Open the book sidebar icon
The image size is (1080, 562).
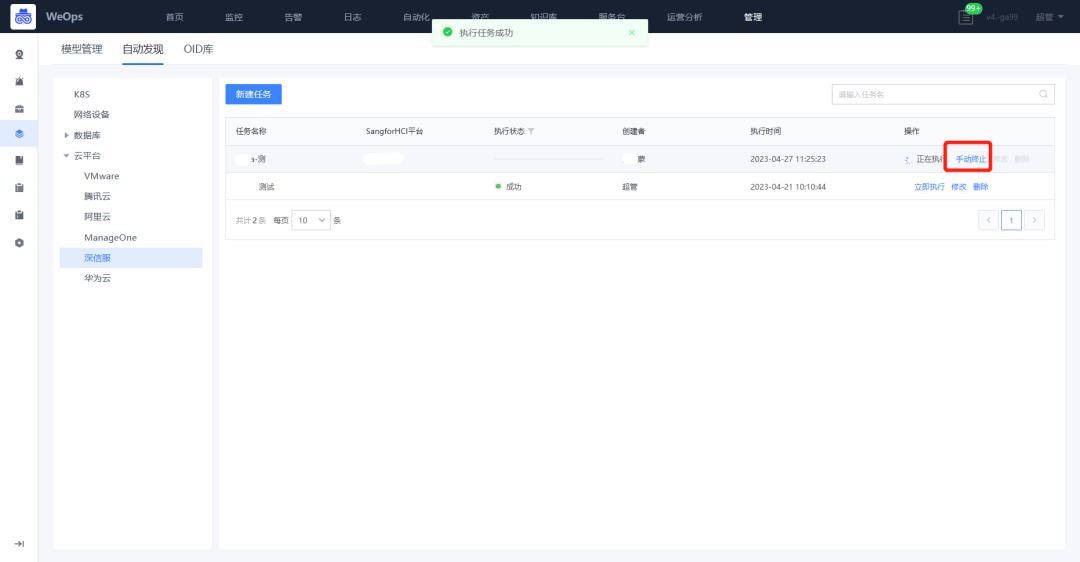click(19, 160)
